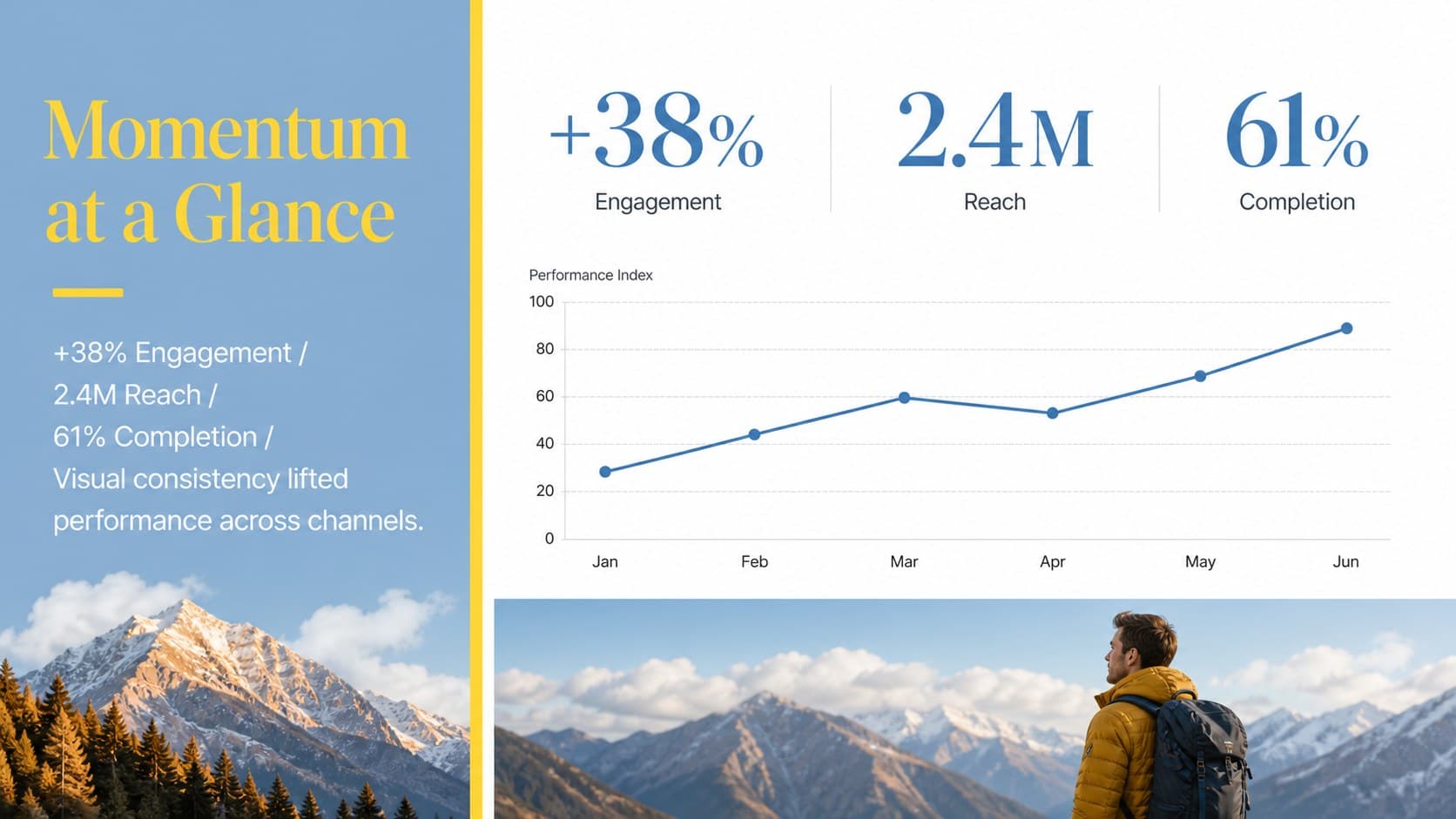This screenshot has width=1456, height=819.
Task: Click the Performance Index chart title
Action: 590,275
